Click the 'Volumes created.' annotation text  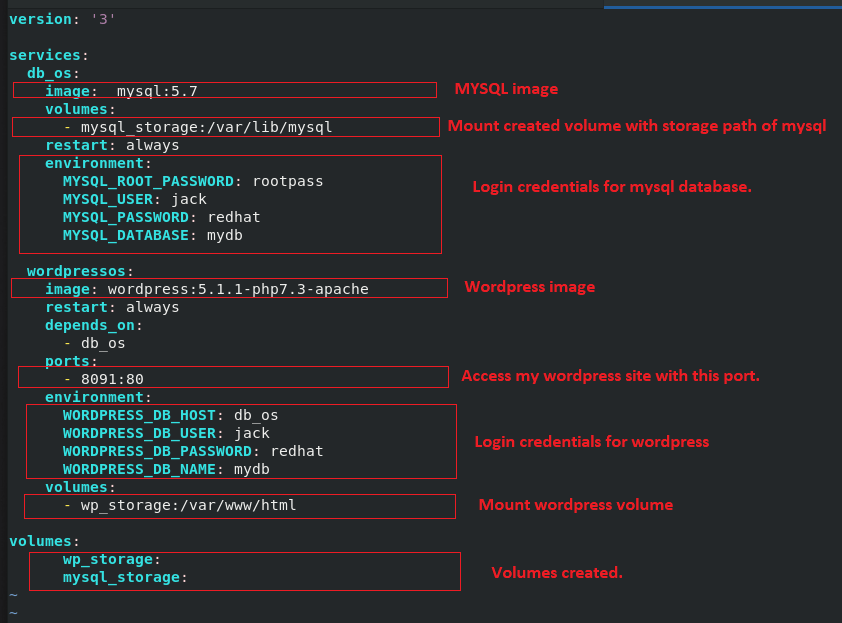click(556, 572)
